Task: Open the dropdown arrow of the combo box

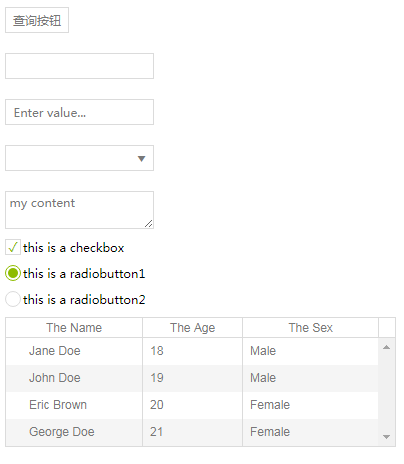Action: 142,159
